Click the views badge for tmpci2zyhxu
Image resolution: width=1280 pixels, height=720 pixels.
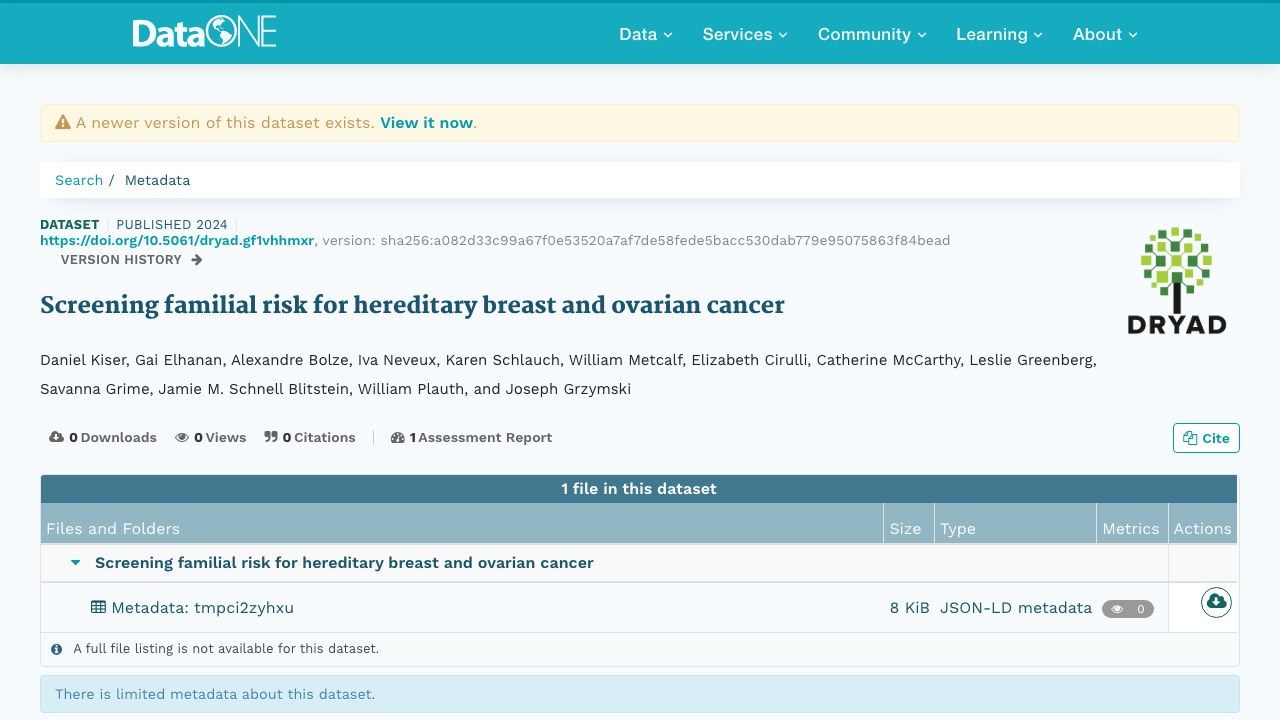[1128, 608]
